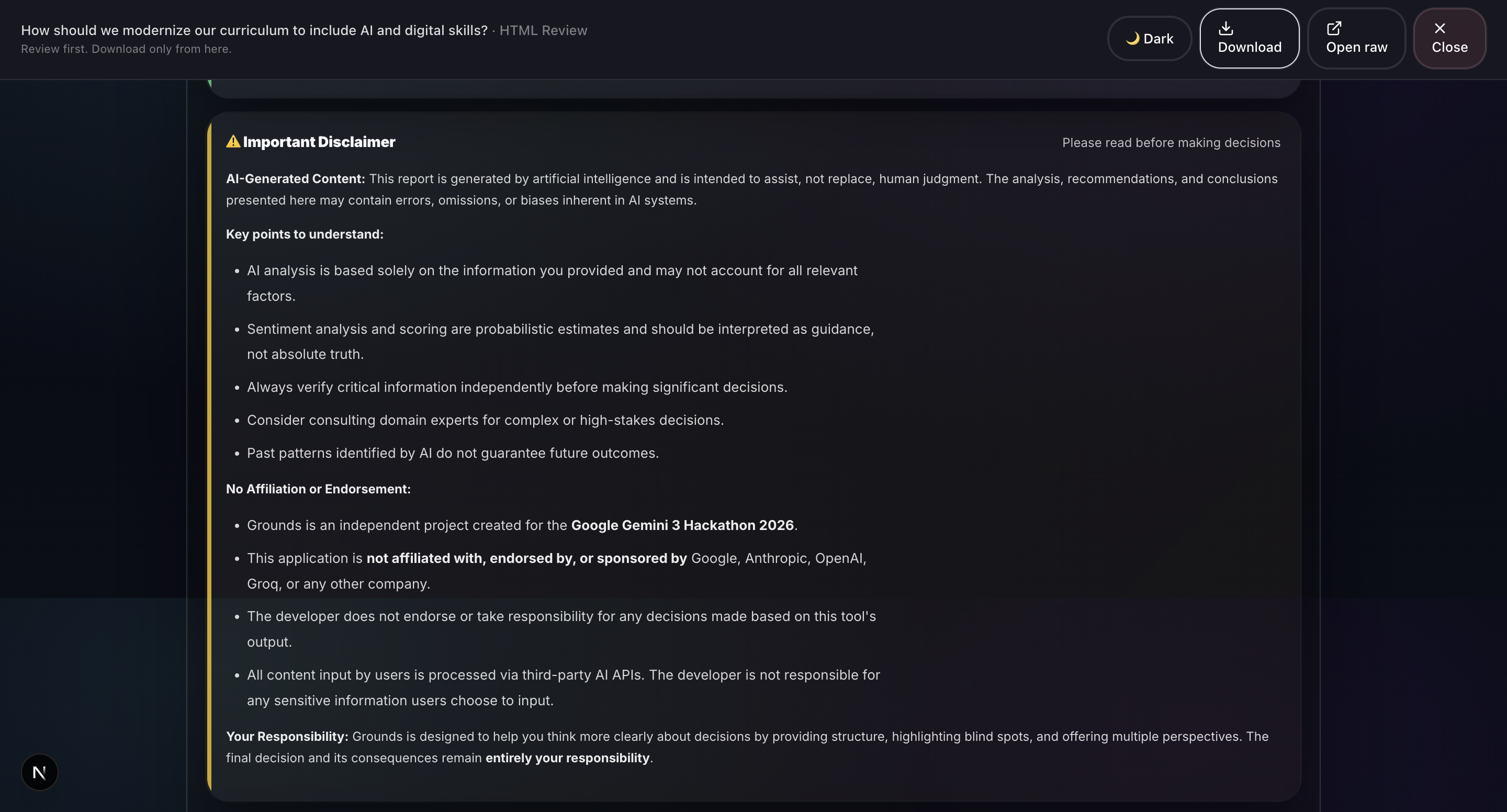The height and width of the screenshot is (812, 1507).
Task: Click the Important Disclaimer heading
Action: pyautogui.click(x=319, y=142)
